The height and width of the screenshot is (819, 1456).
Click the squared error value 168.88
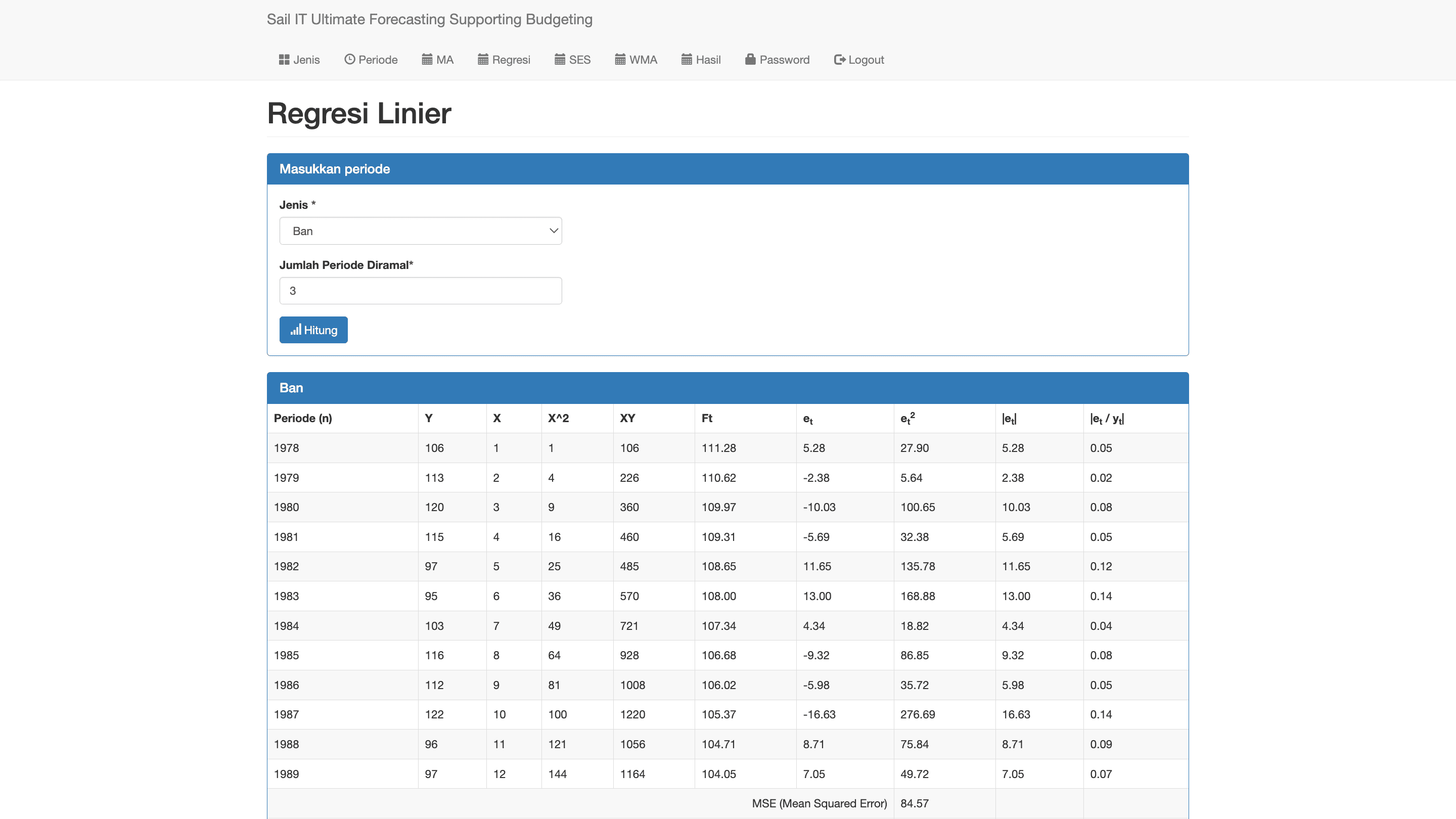918,596
